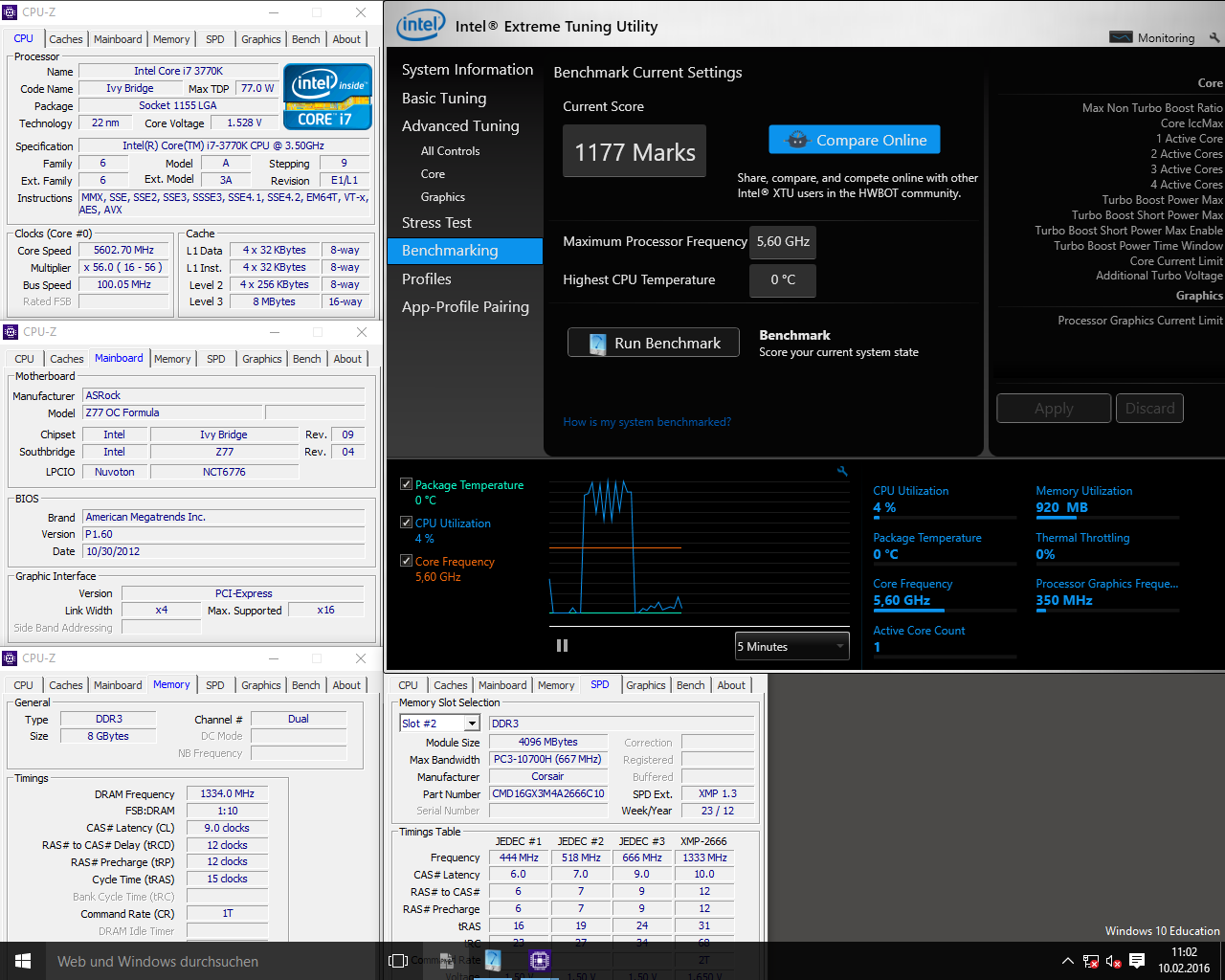Open About tab in CPU-Z Mainboard window
Screen dimensions: 1225x980
pyautogui.click(x=347, y=359)
